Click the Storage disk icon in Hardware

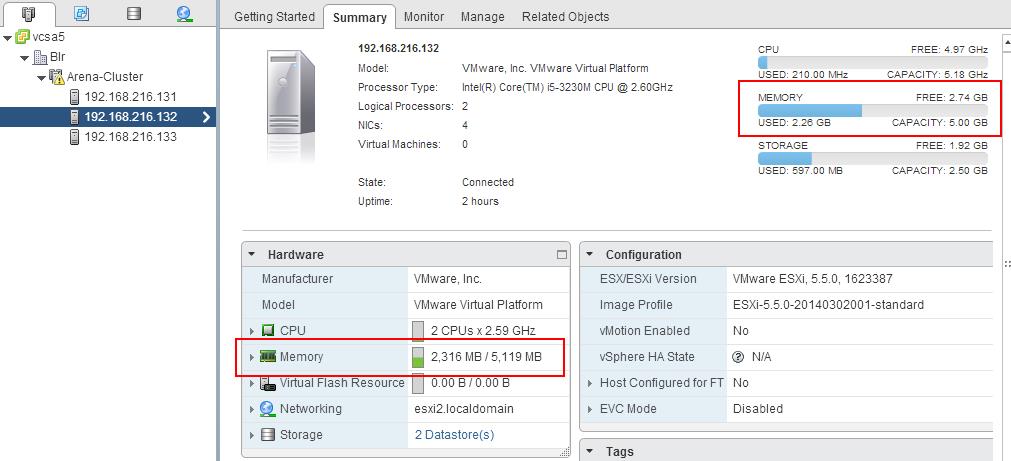pyautogui.click(x=268, y=435)
